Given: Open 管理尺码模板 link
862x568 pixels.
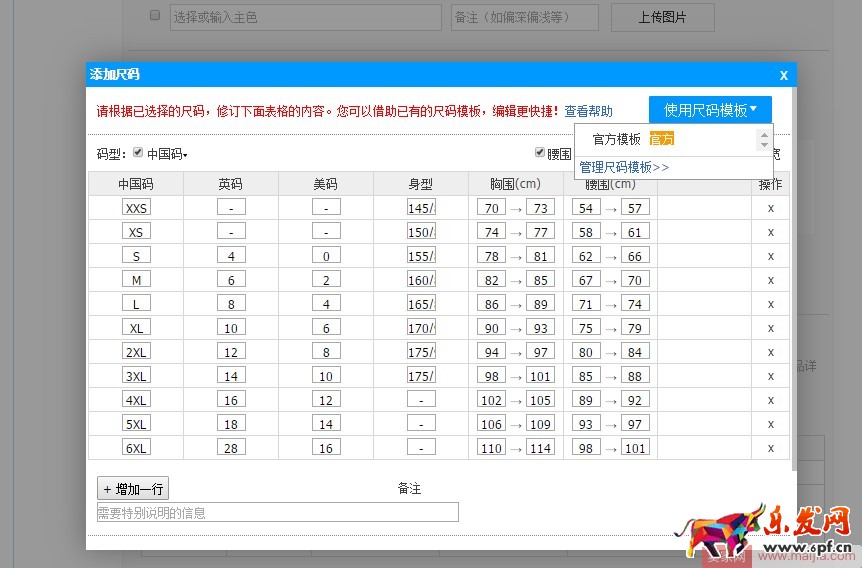Looking at the screenshot, I should click(624, 167).
